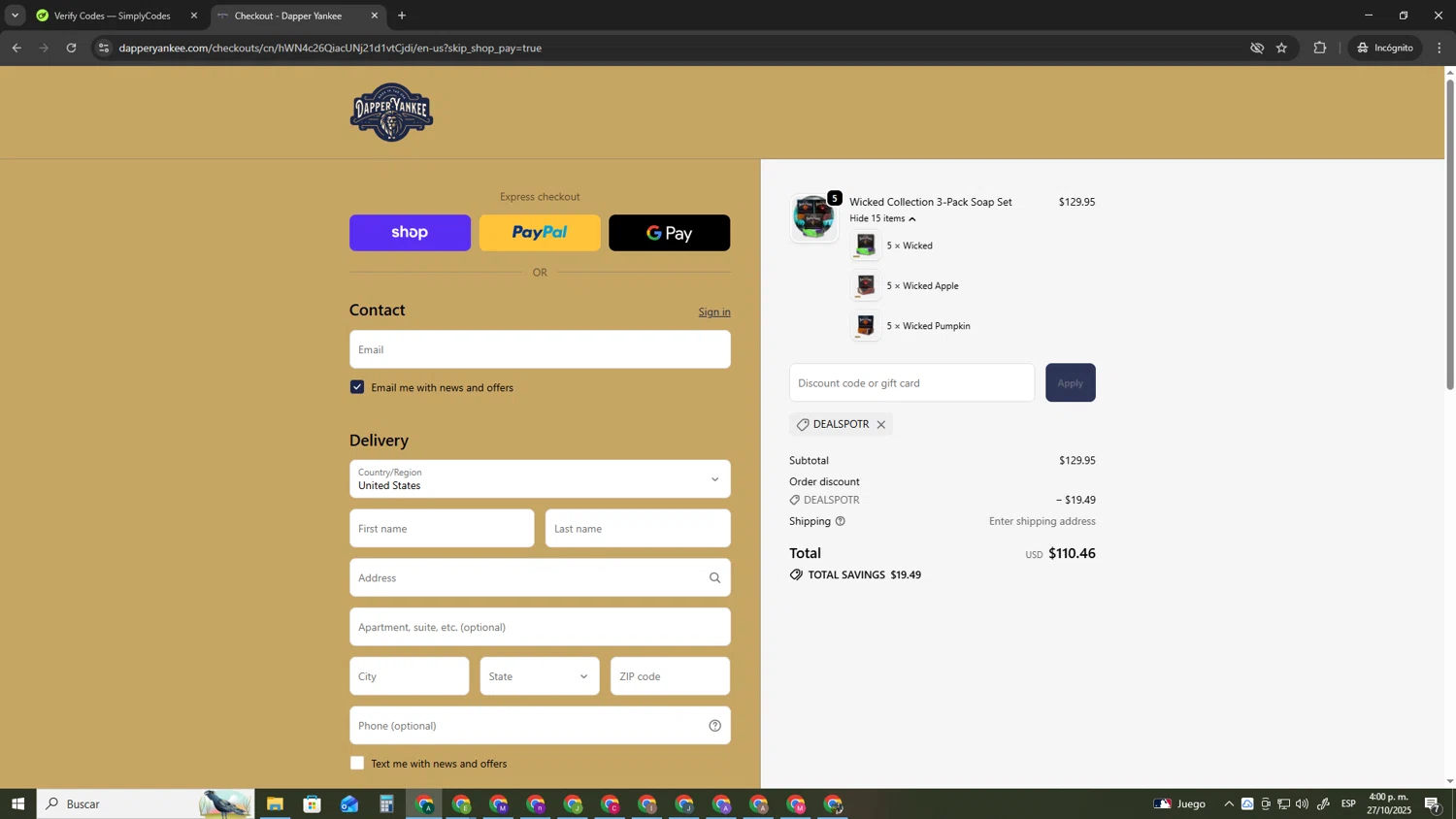Image resolution: width=1456 pixels, height=819 pixels.
Task: Focus the Discount code or gift card field
Action: coord(912,383)
